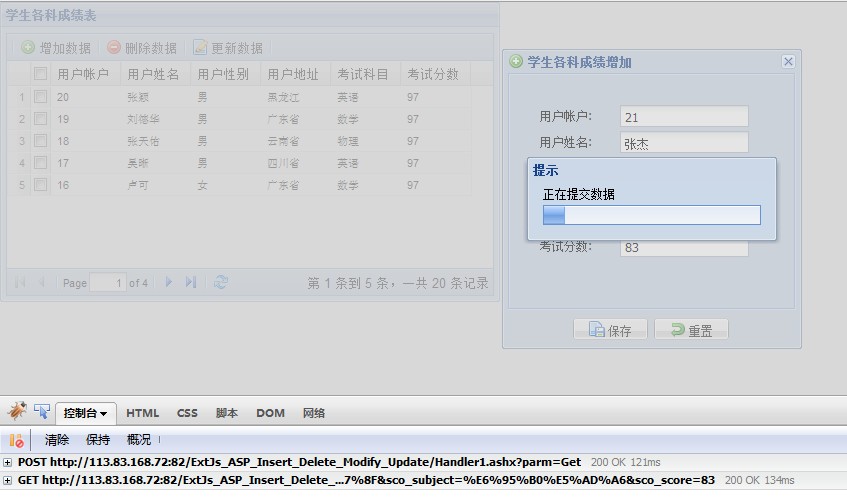Click the 保持 console button

98,440
